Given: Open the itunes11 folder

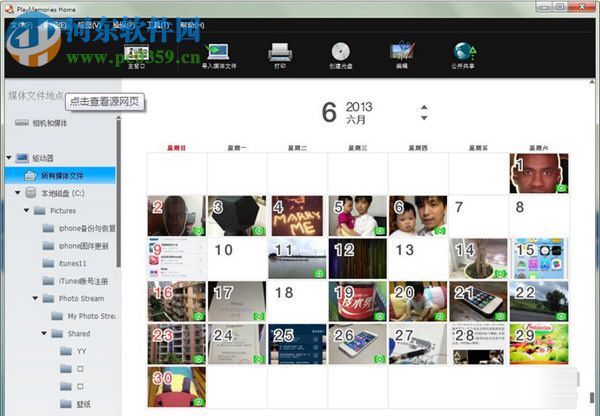Looking at the screenshot, I should 64,264.
